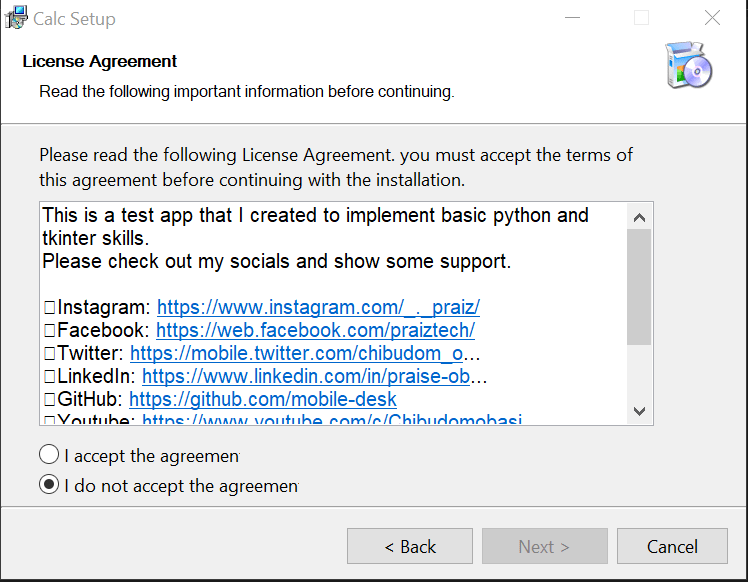Cancel the Calc installation

click(x=672, y=546)
